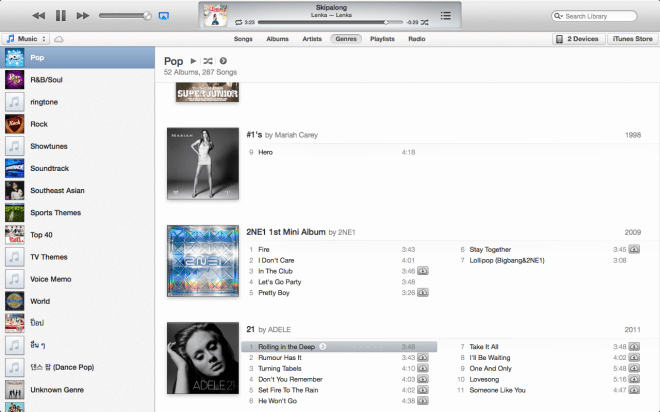The height and width of the screenshot is (412, 660).
Task: Open the Music library dropdown
Action: point(24,39)
